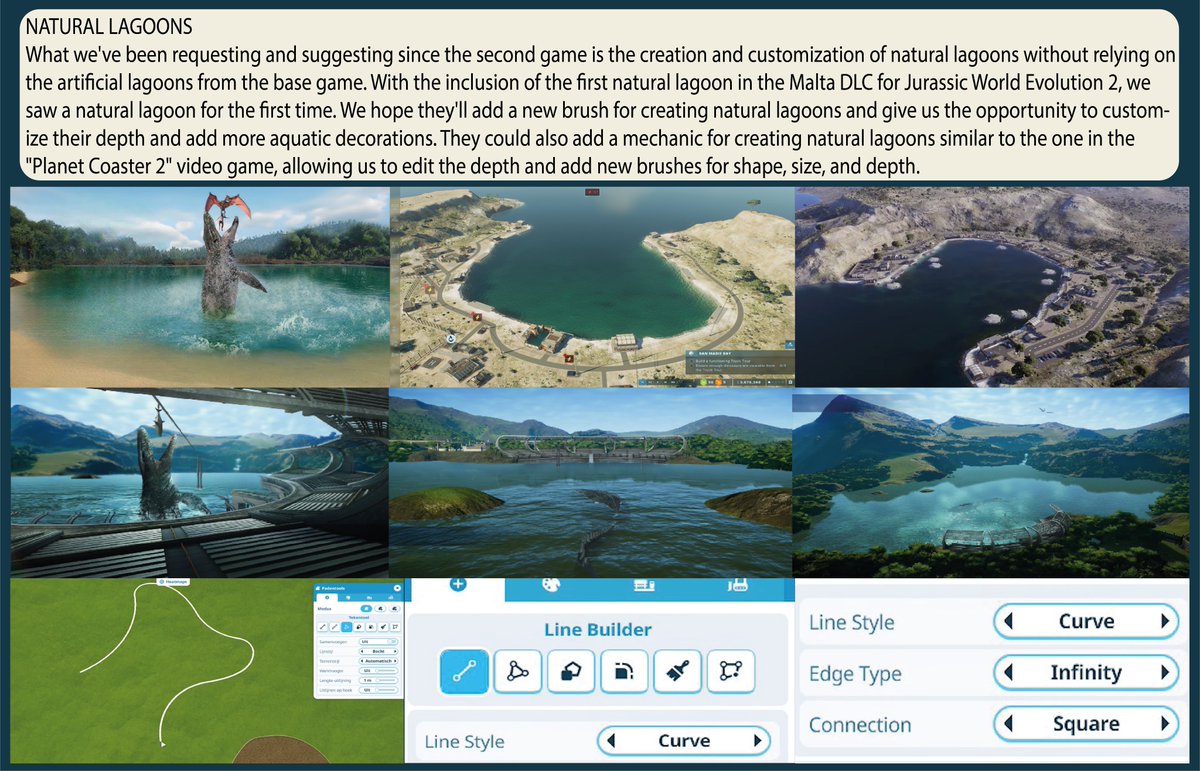The height and width of the screenshot is (771, 1200).
Task: Select the first tool icon in the Dutch panel's tool row
Action: [323, 627]
